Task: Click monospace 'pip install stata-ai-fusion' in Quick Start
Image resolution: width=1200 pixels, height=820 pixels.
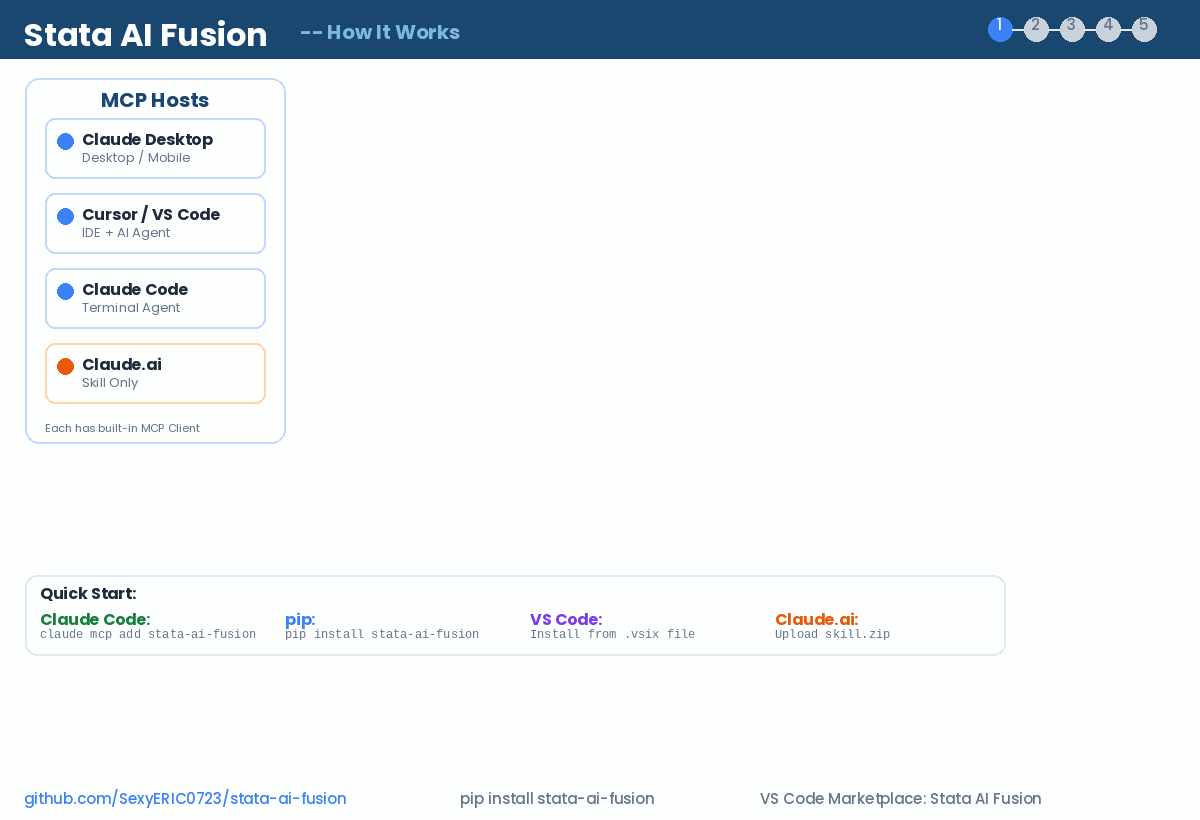Action: (382, 634)
